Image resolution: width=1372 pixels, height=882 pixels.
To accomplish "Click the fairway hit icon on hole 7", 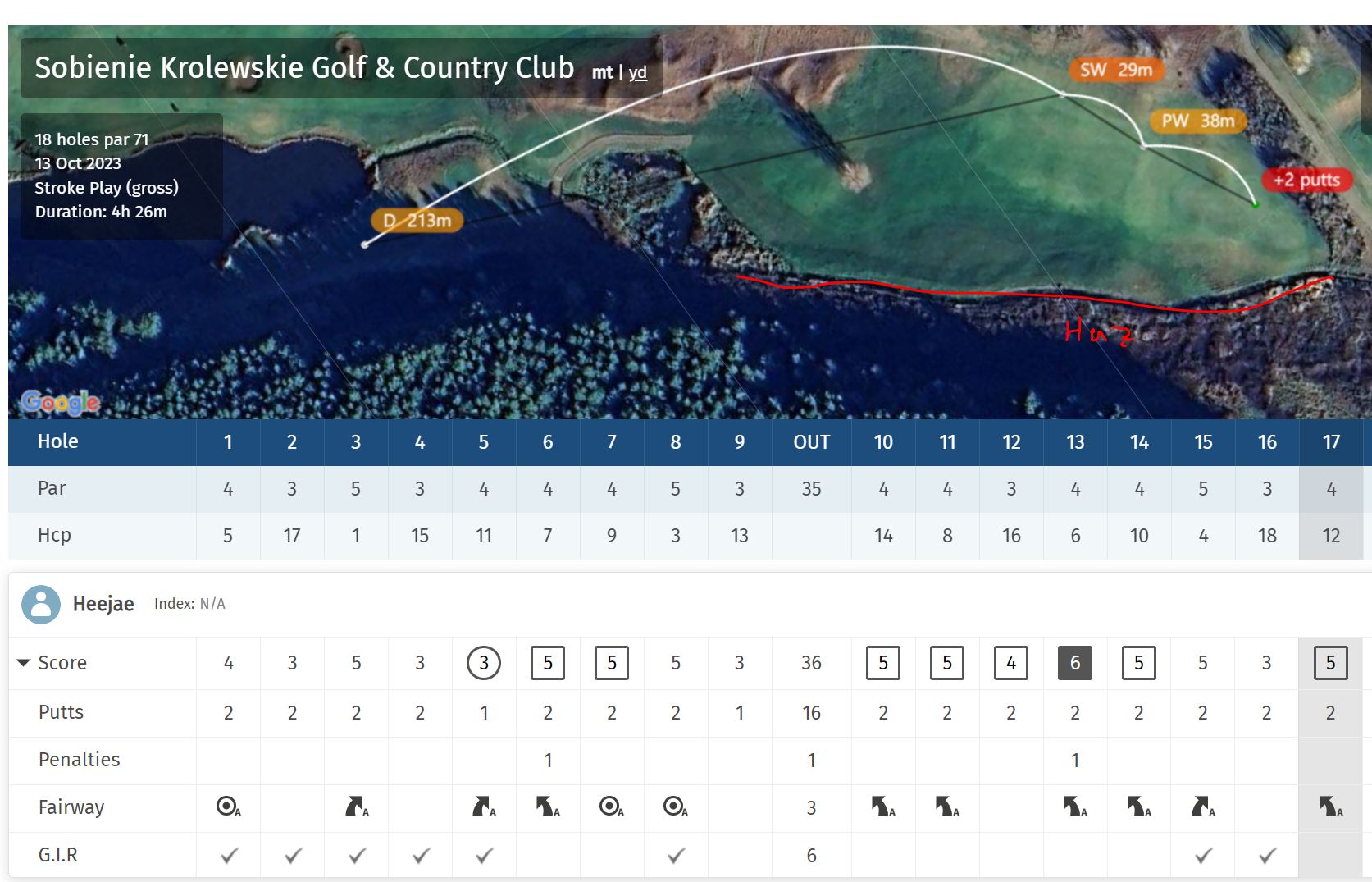I will point(611,807).
